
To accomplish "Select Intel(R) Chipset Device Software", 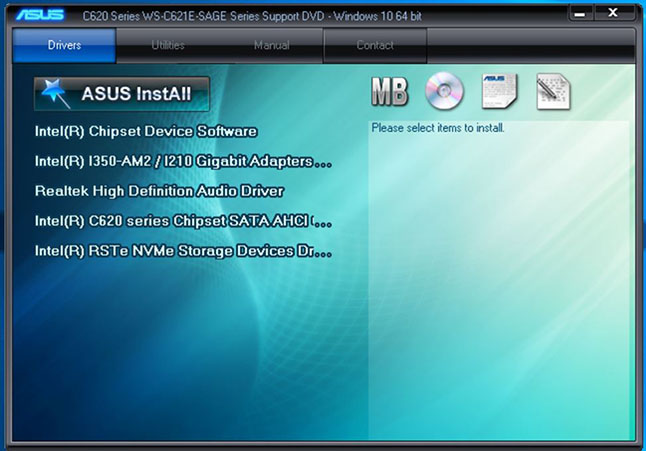I will 146,131.
